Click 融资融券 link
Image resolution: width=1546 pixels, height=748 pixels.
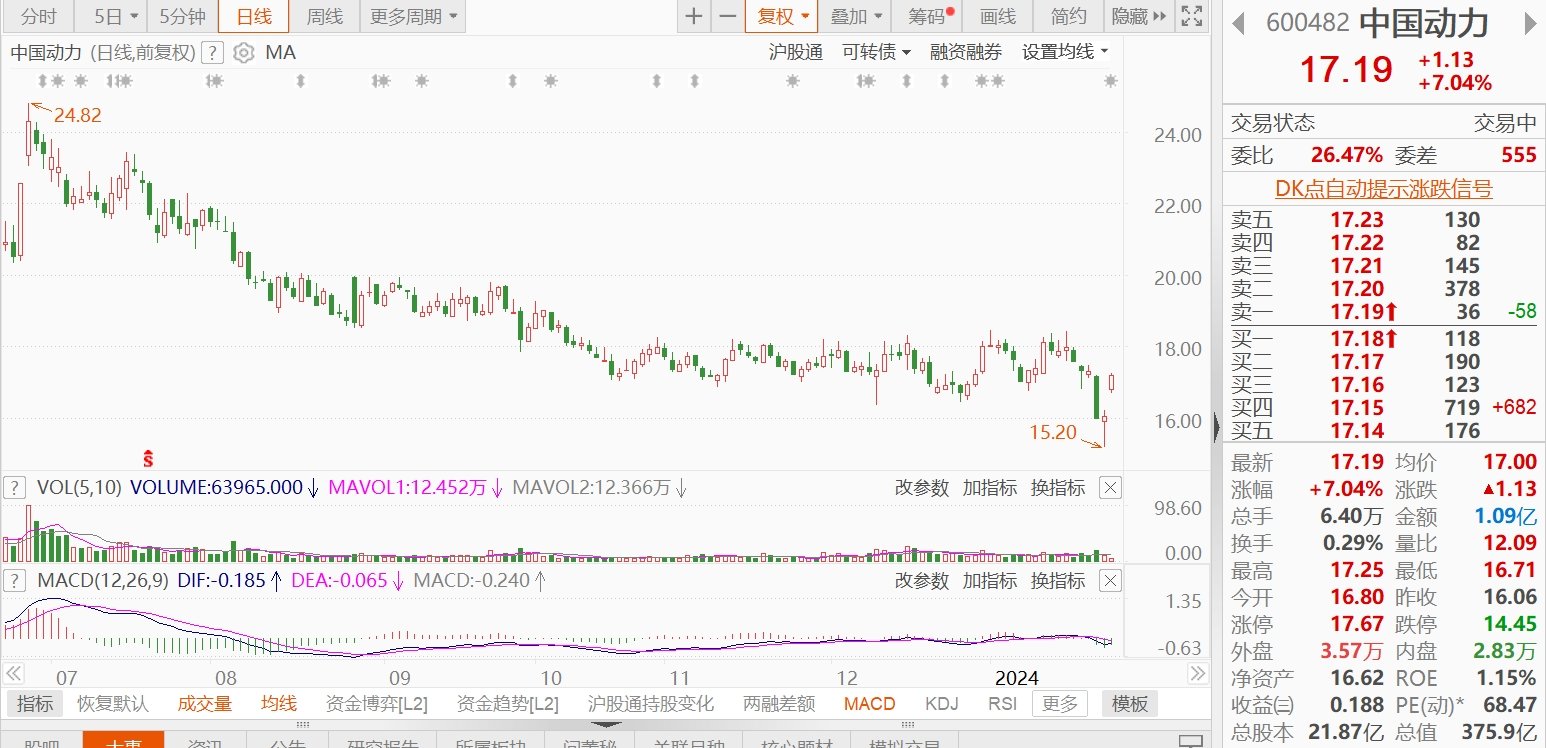click(x=965, y=52)
